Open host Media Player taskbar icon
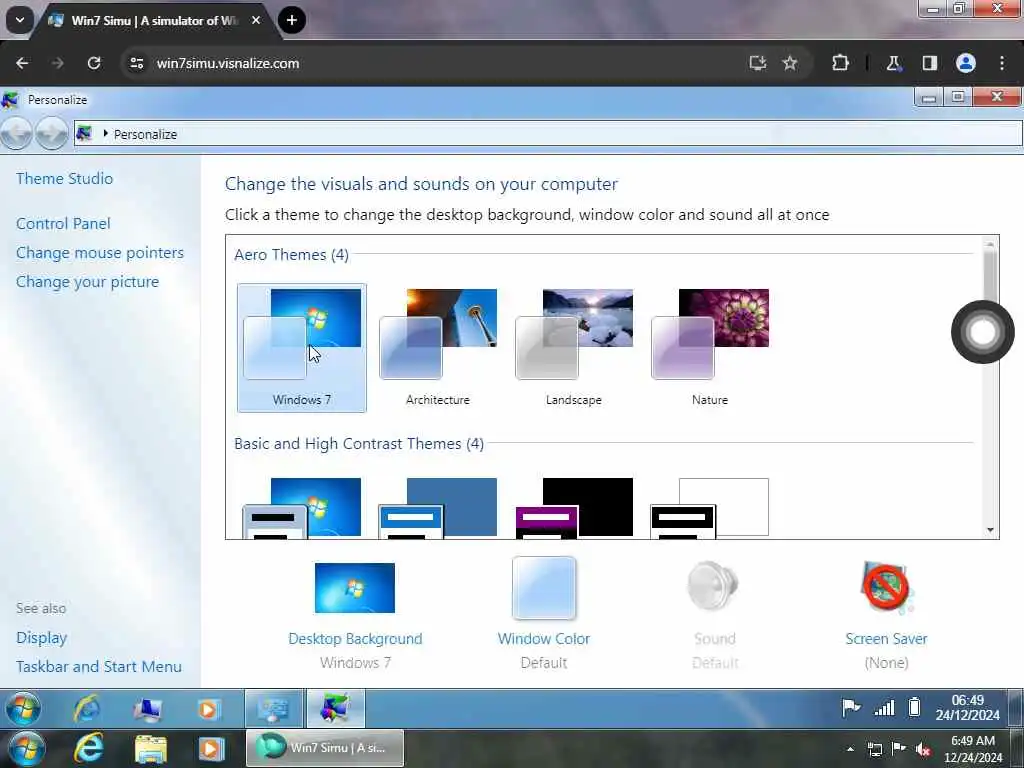This screenshot has height=768, width=1024. click(211, 749)
